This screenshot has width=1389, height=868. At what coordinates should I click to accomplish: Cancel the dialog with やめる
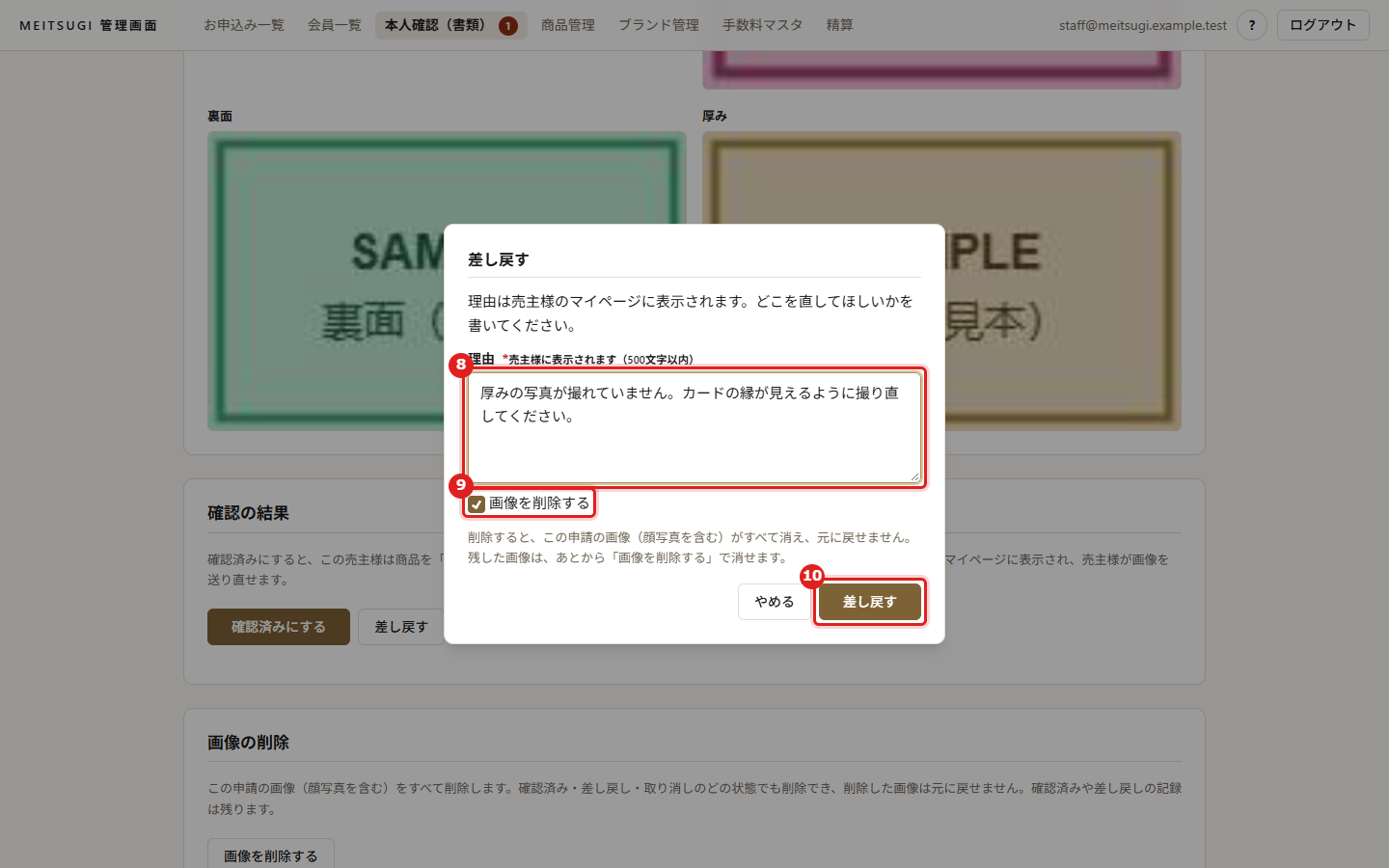(x=775, y=602)
